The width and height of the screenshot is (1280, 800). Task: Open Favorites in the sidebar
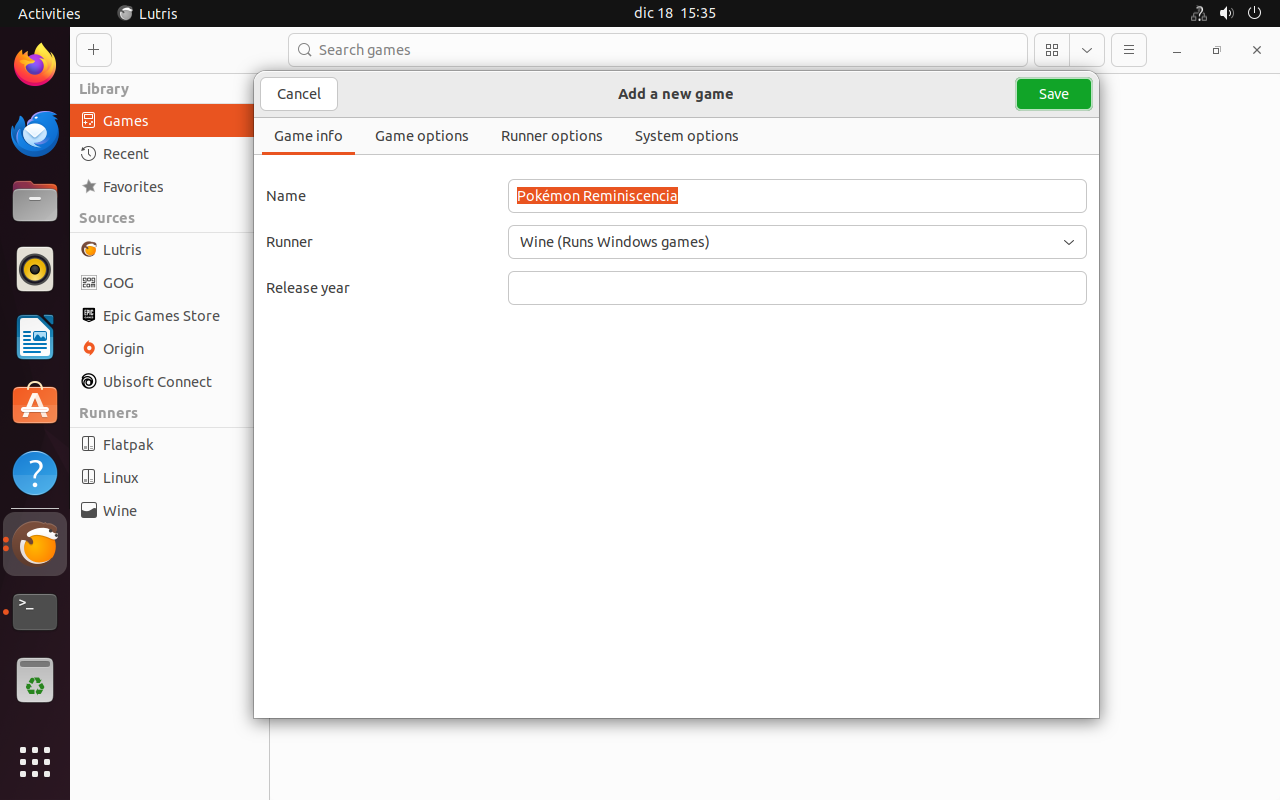click(162, 186)
